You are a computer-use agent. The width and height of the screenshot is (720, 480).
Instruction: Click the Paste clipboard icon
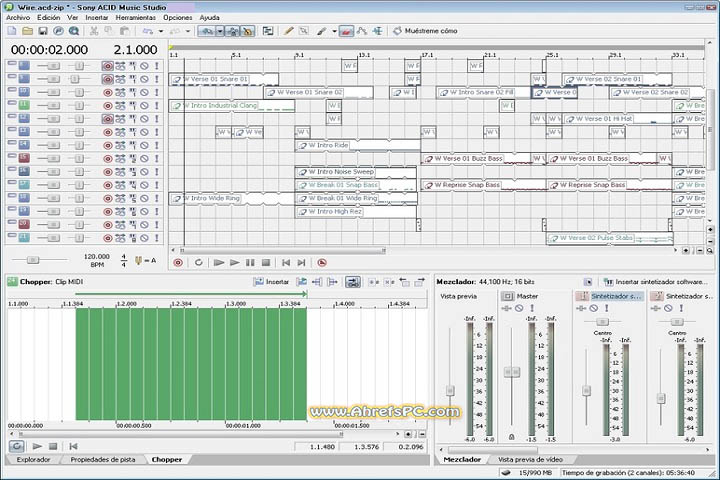pos(124,31)
